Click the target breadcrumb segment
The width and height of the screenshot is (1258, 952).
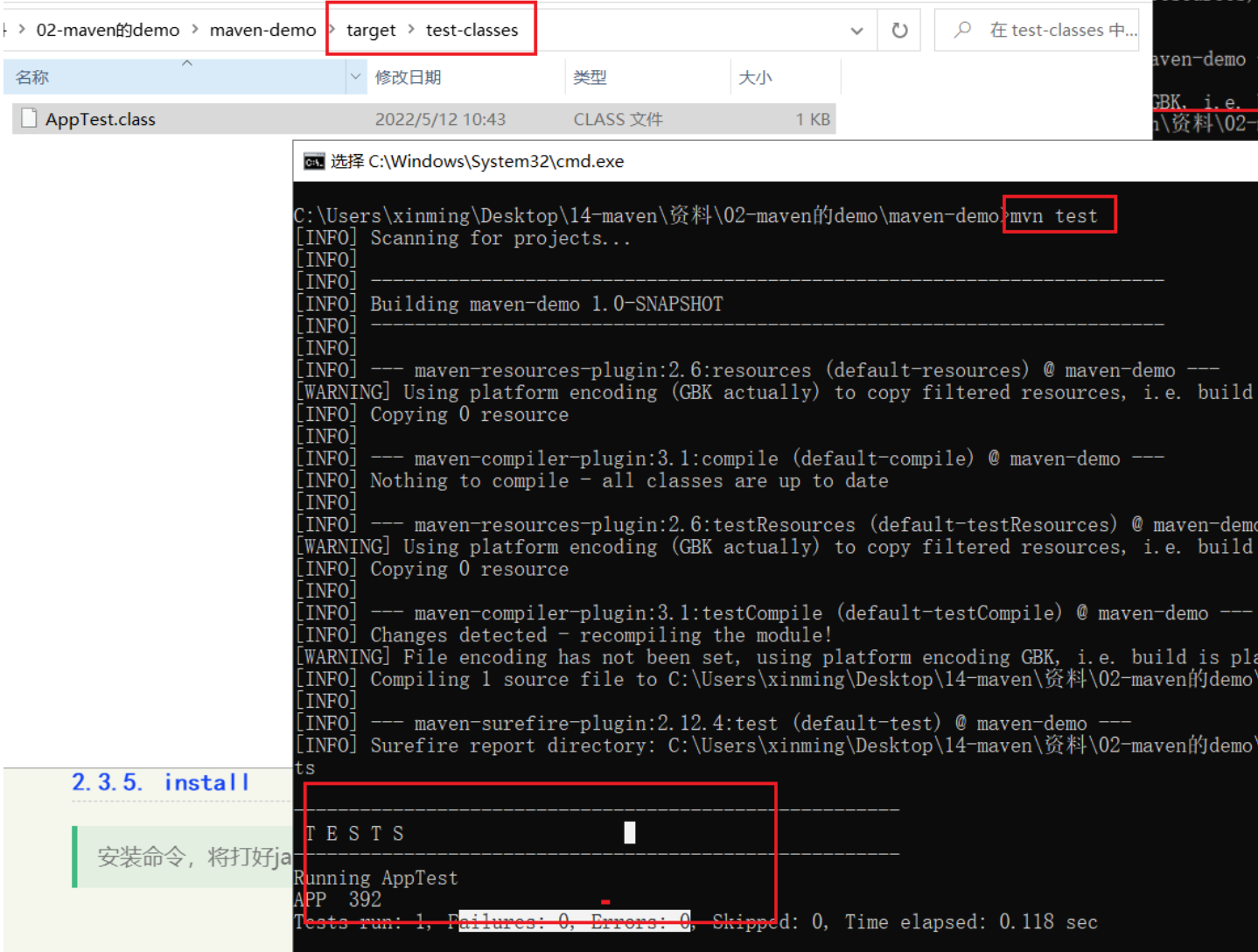pyautogui.click(x=371, y=30)
